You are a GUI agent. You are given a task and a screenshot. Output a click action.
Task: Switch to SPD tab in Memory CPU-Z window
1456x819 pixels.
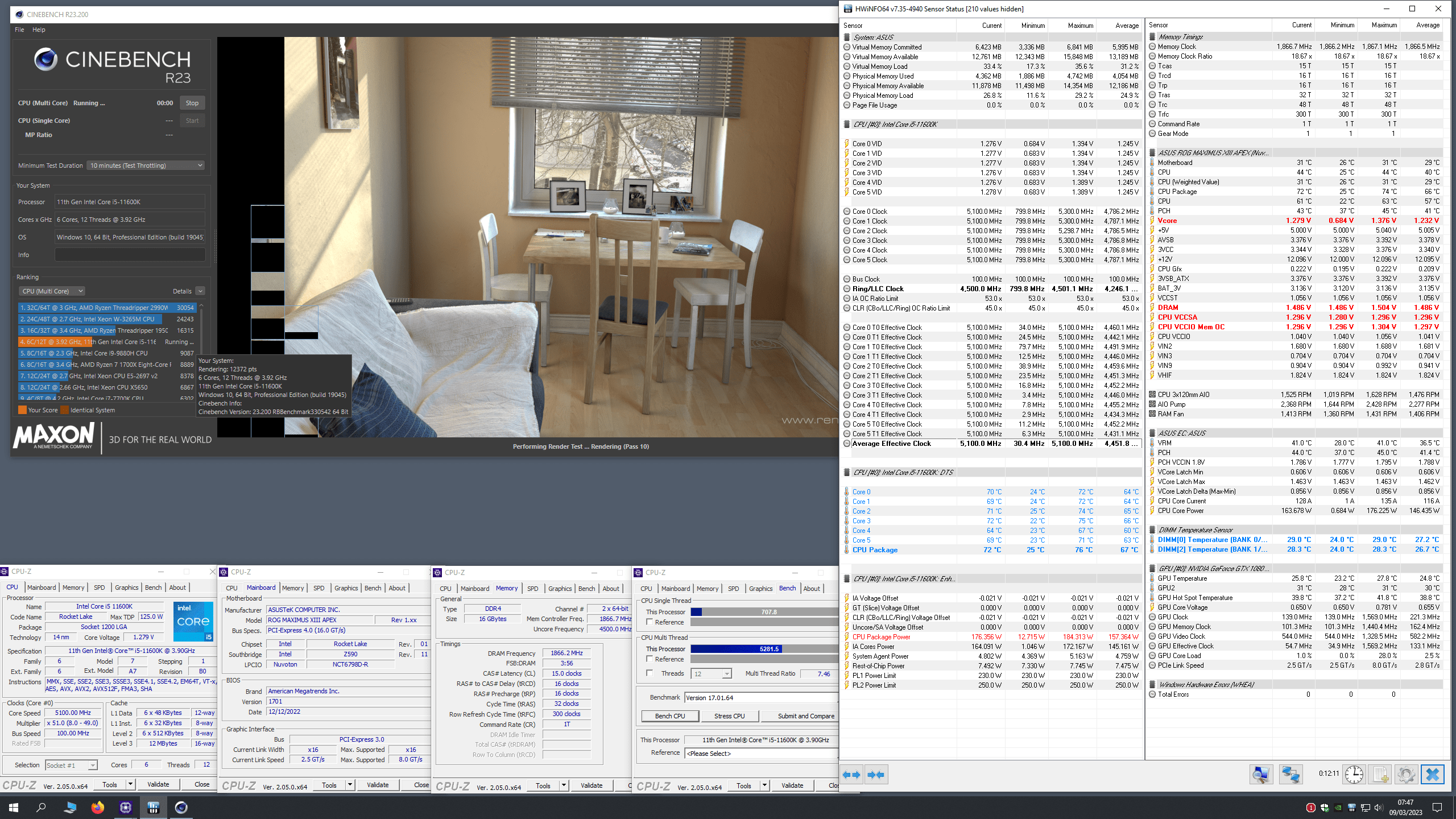pos(532,589)
